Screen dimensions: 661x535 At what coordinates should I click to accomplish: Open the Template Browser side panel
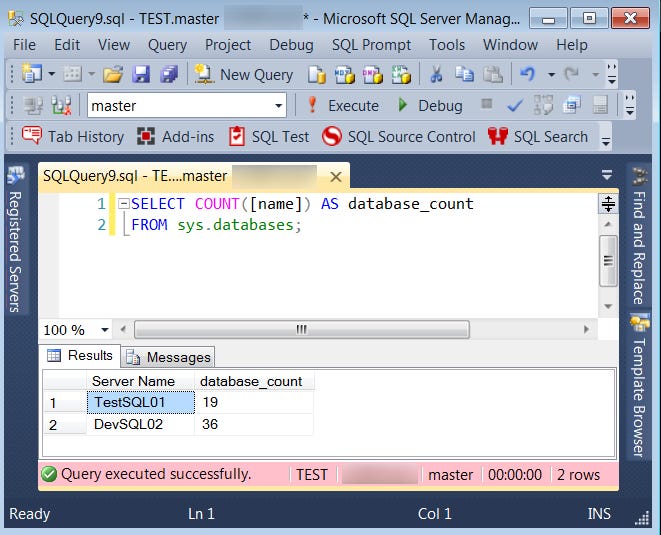click(639, 386)
